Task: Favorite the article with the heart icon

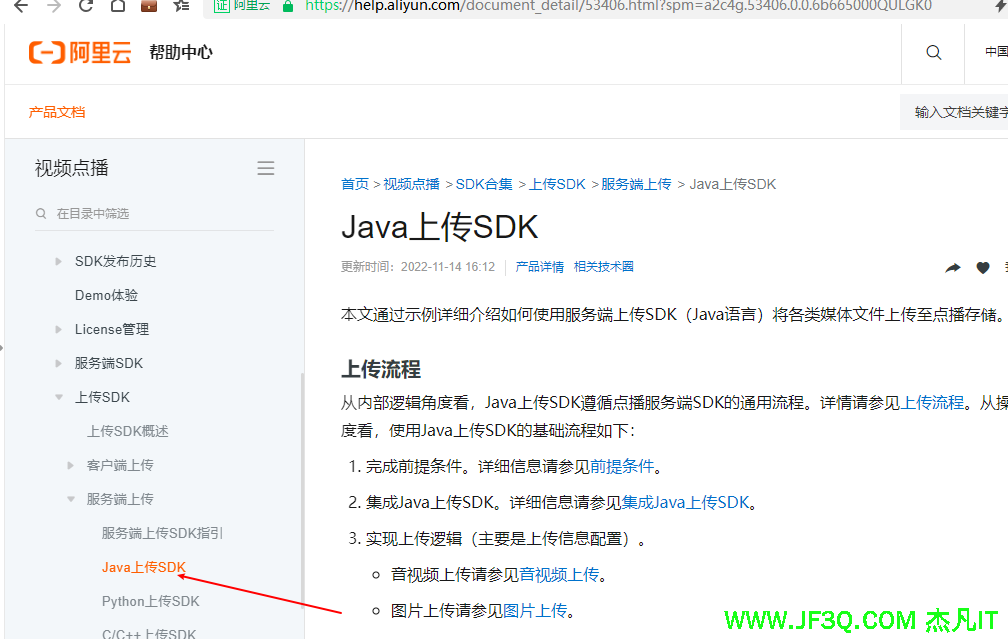Action: (983, 268)
